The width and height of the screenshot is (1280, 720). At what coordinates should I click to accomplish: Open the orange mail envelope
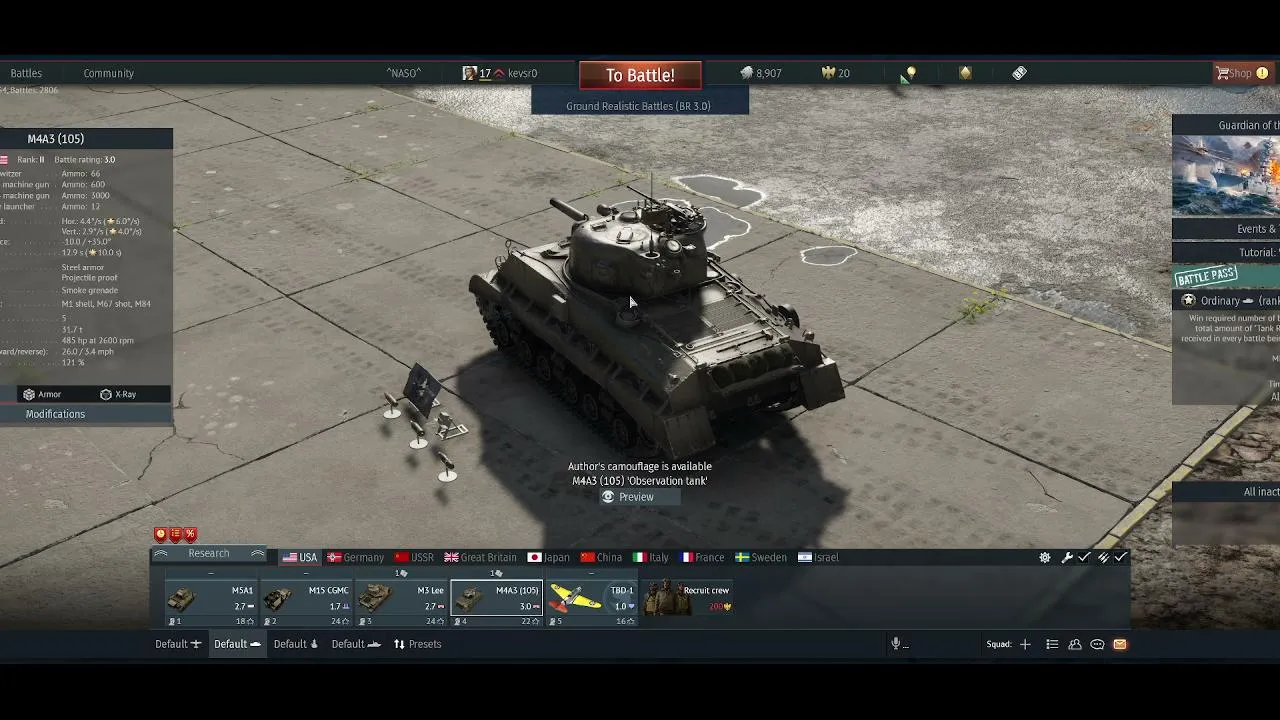coord(1120,644)
